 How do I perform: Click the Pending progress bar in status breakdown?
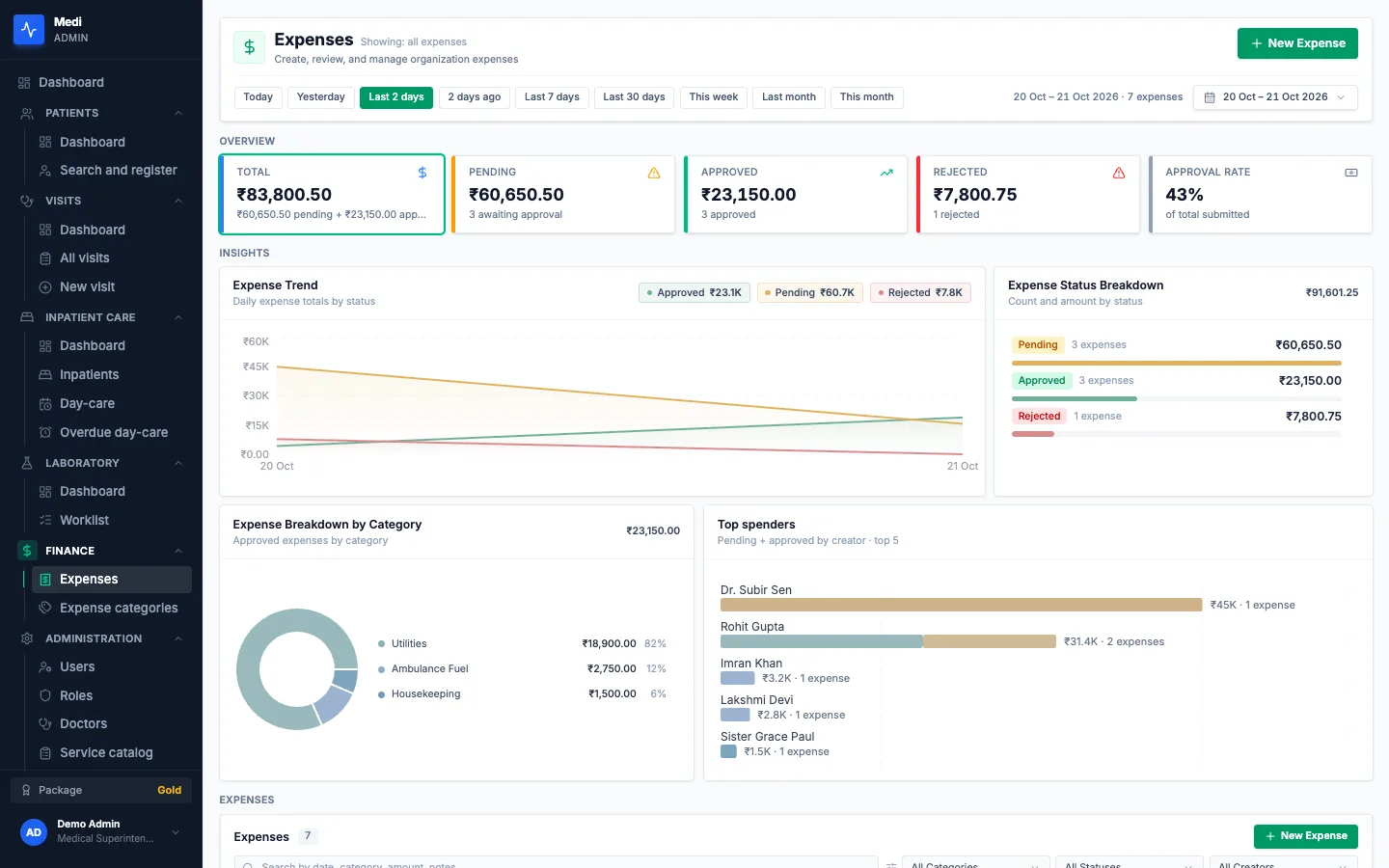click(x=1177, y=363)
